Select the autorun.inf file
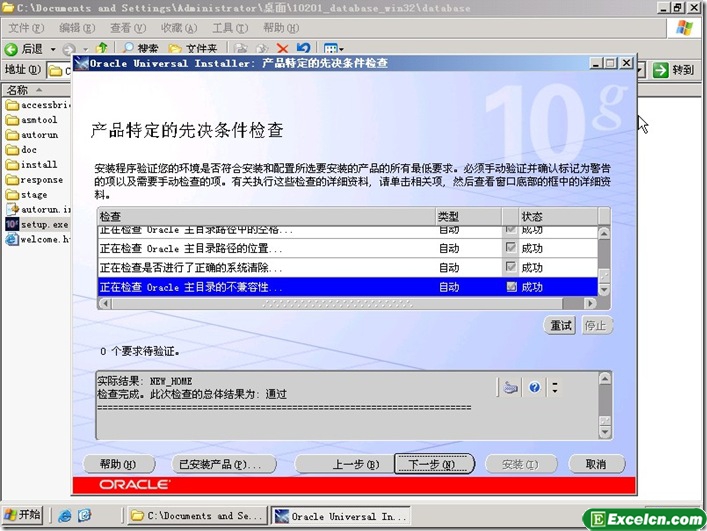This screenshot has height=531, width=707. pyautogui.click(x=38, y=210)
